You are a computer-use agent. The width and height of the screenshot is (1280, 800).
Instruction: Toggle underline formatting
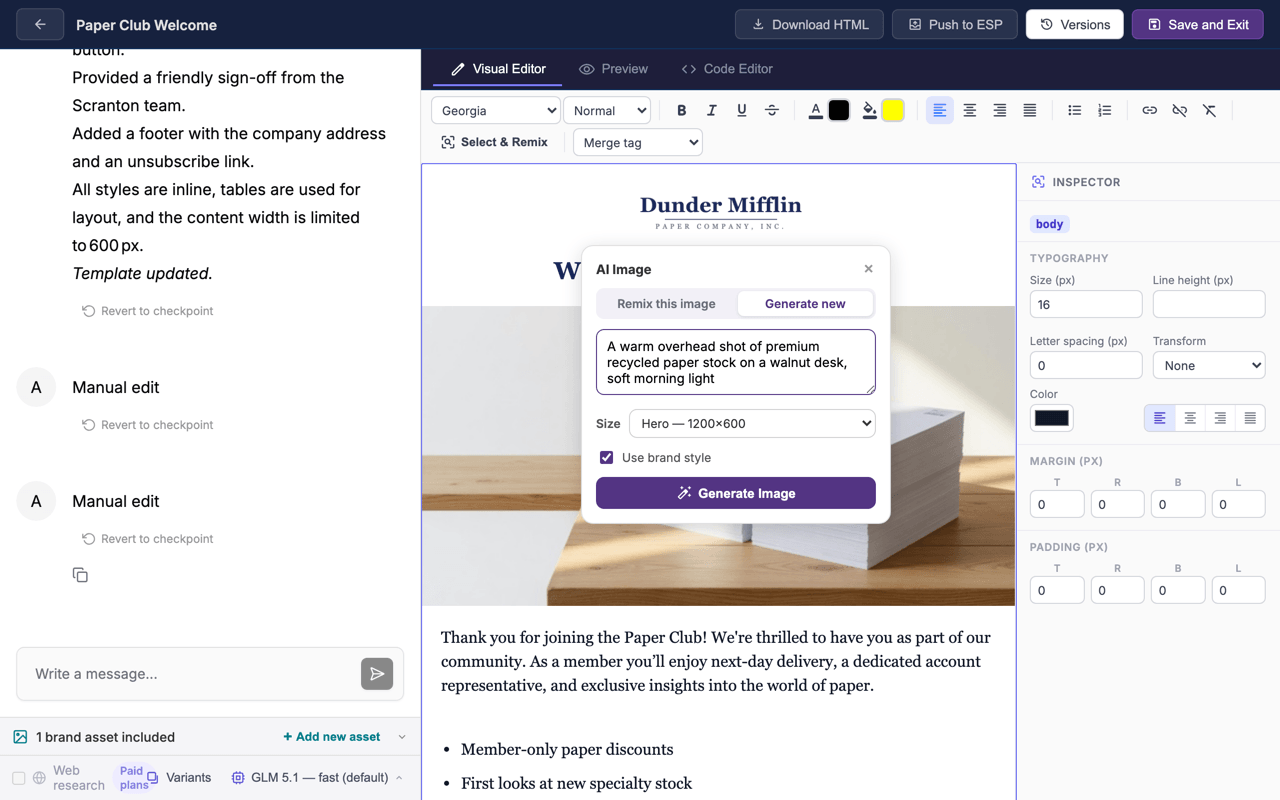click(x=742, y=111)
